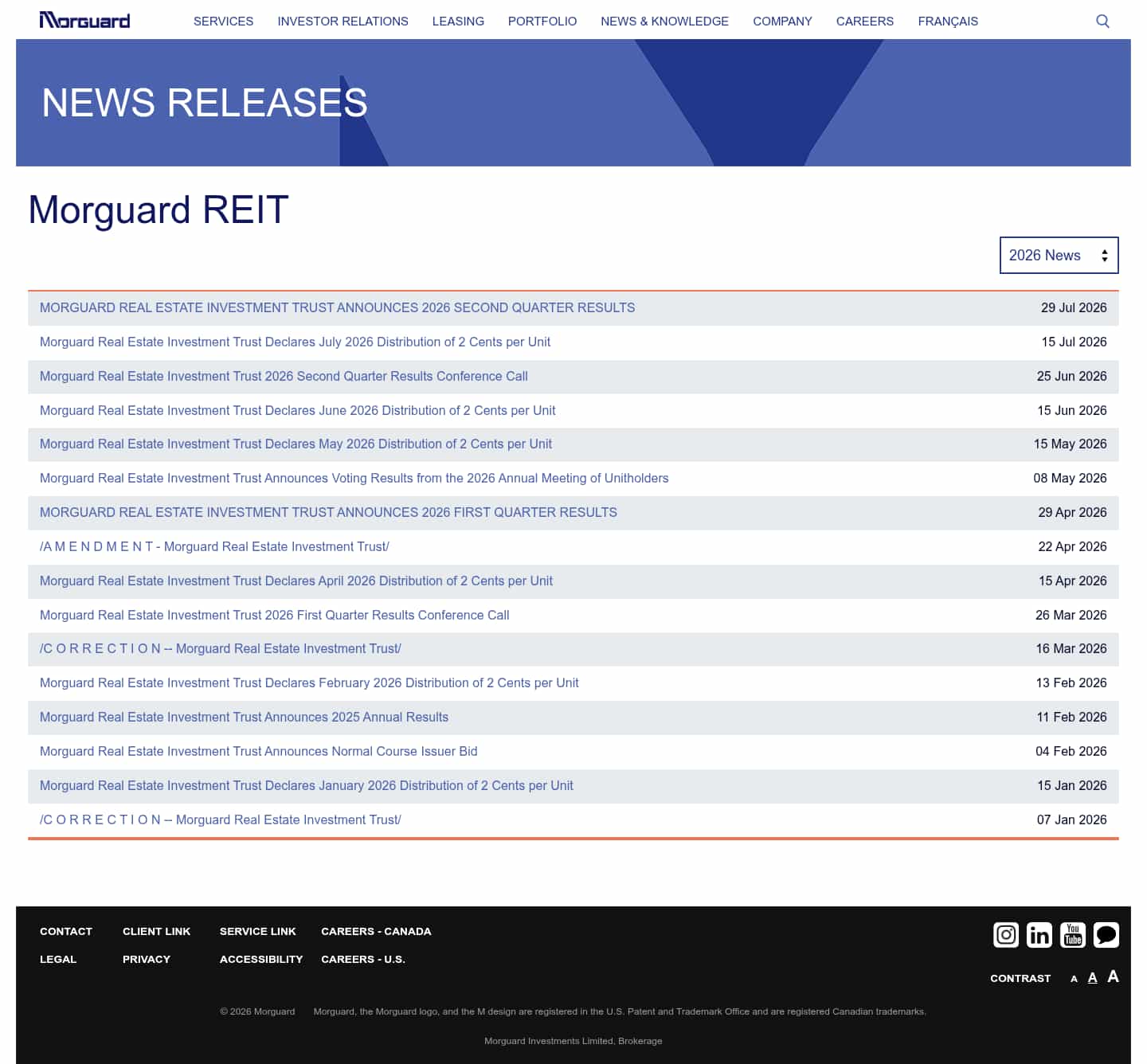
Task: Click the Morguard REIT heading
Action: [x=159, y=210]
